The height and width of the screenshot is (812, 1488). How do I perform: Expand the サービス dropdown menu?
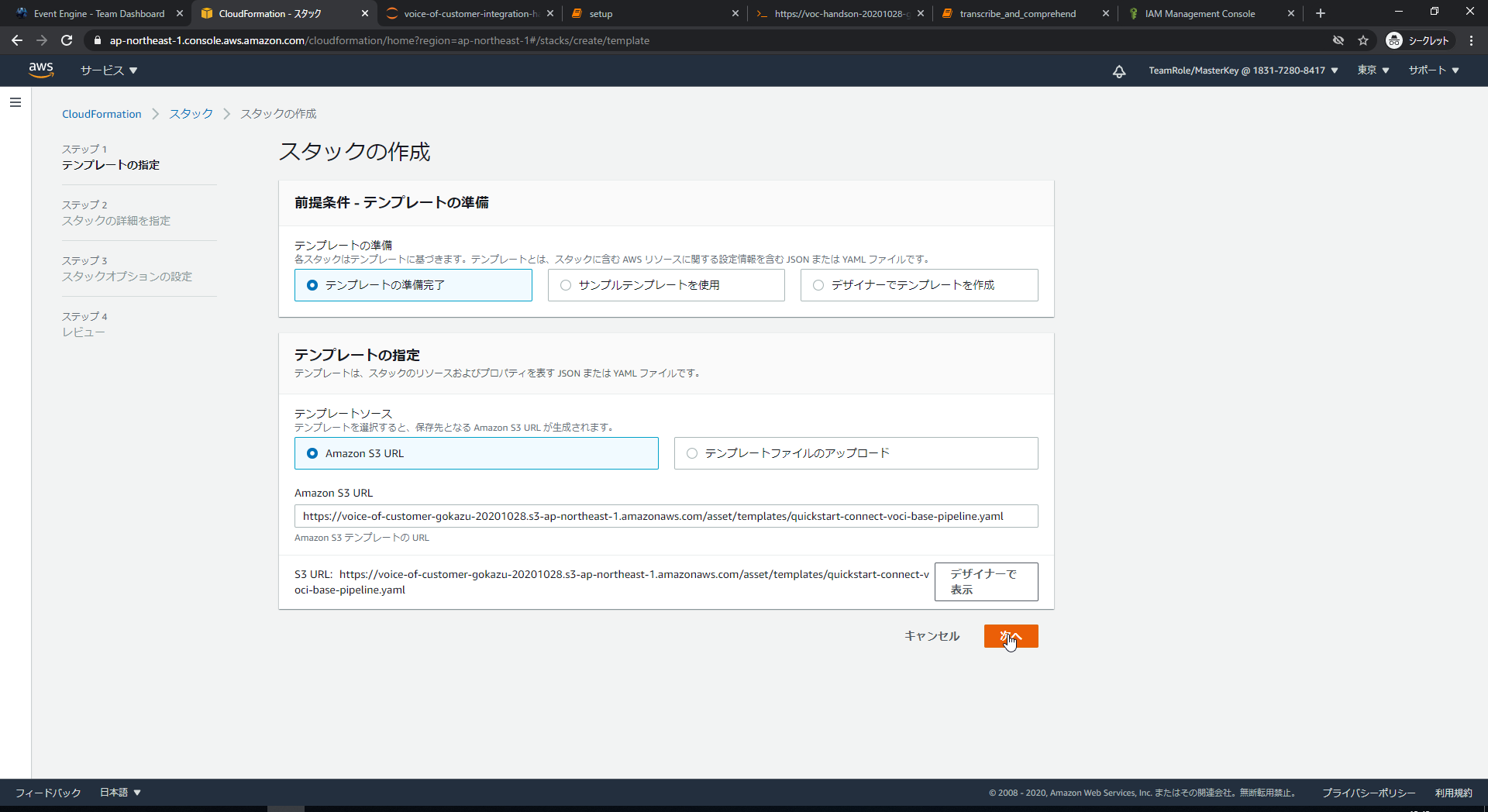tap(109, 71)
